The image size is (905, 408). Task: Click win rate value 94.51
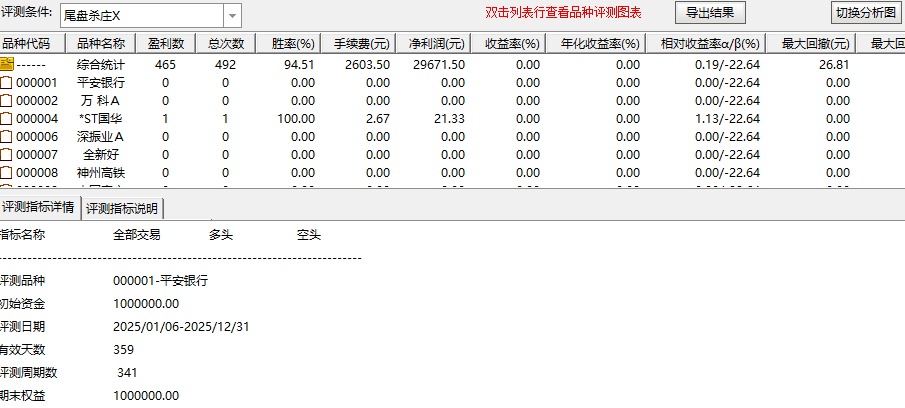click(299, 65)
